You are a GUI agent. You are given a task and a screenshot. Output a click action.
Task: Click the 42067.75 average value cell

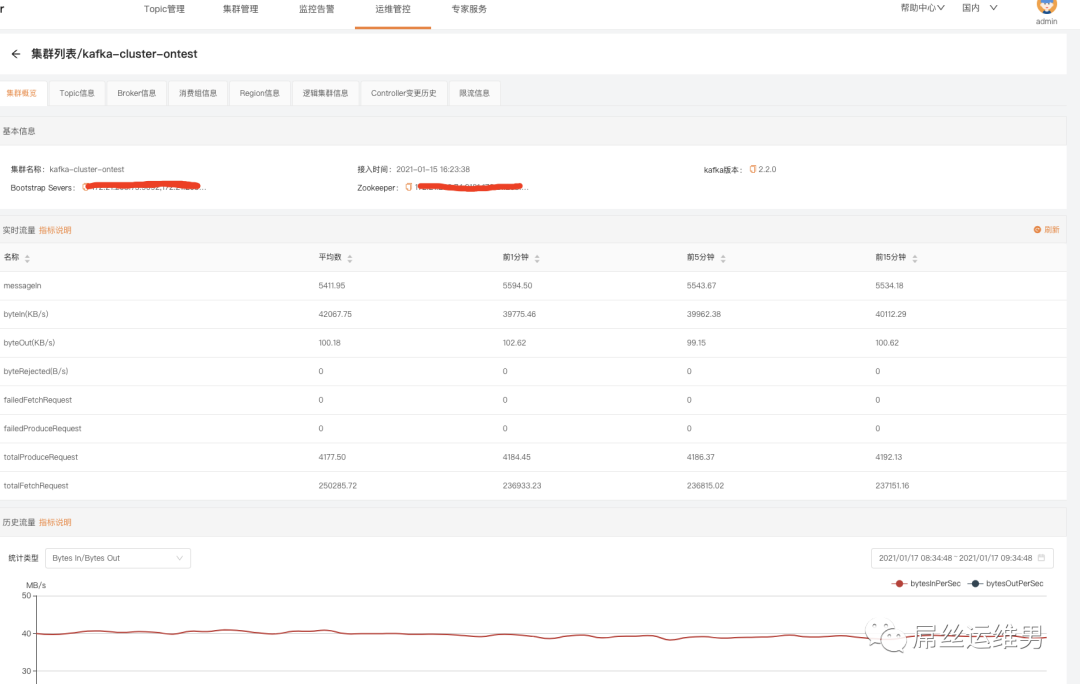click(335, 314)
